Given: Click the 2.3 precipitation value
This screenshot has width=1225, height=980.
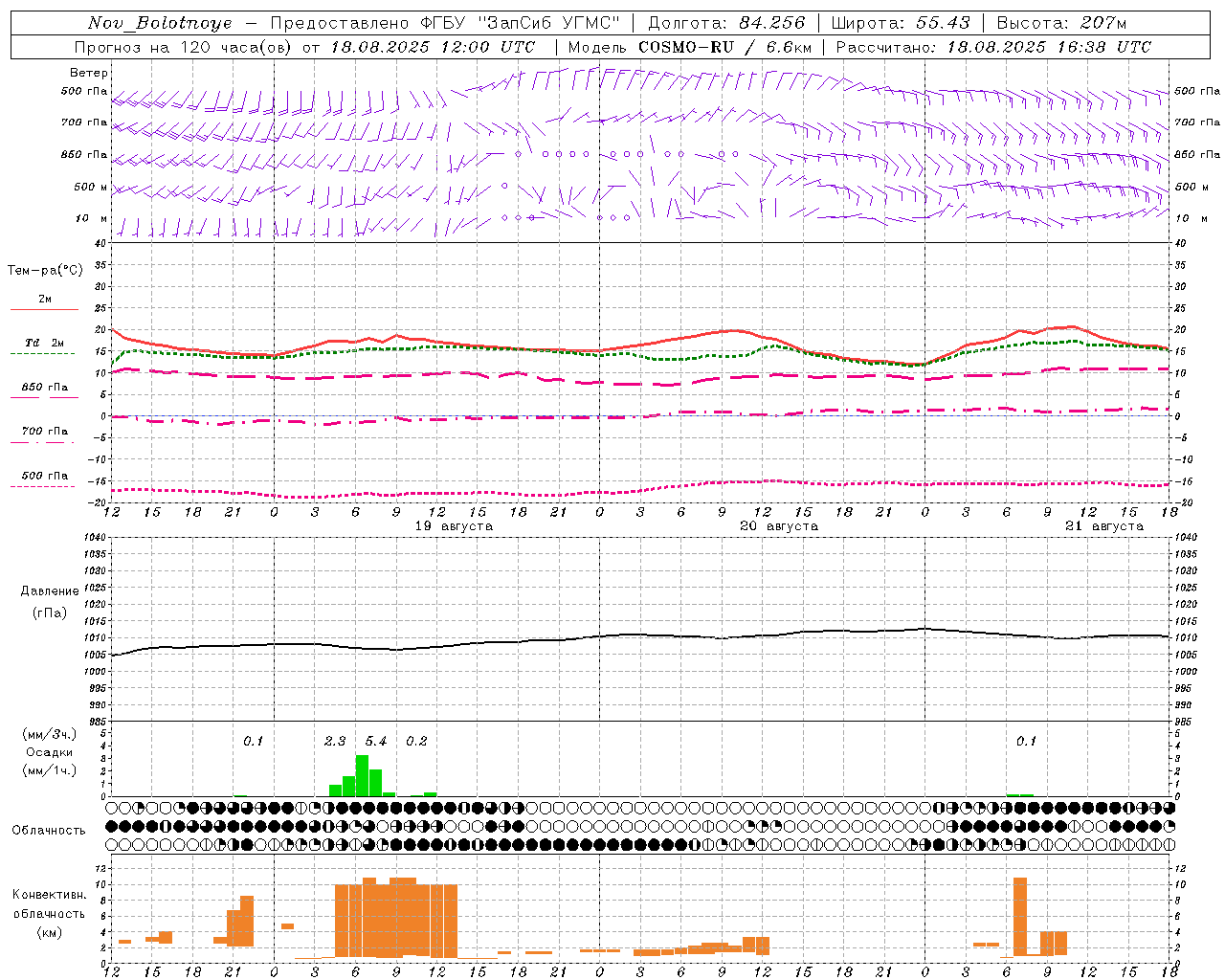Looking at the screenshot, I should tap(335, 742).
